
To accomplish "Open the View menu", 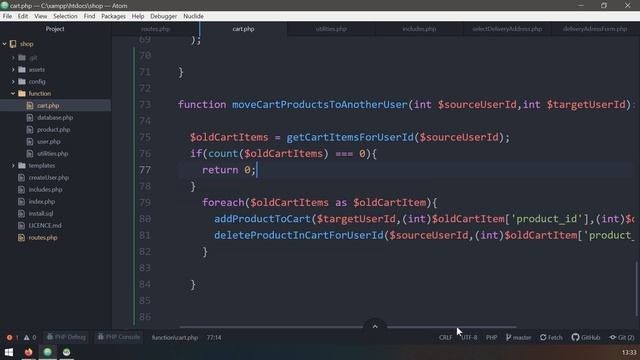I will tap(40, 16).
